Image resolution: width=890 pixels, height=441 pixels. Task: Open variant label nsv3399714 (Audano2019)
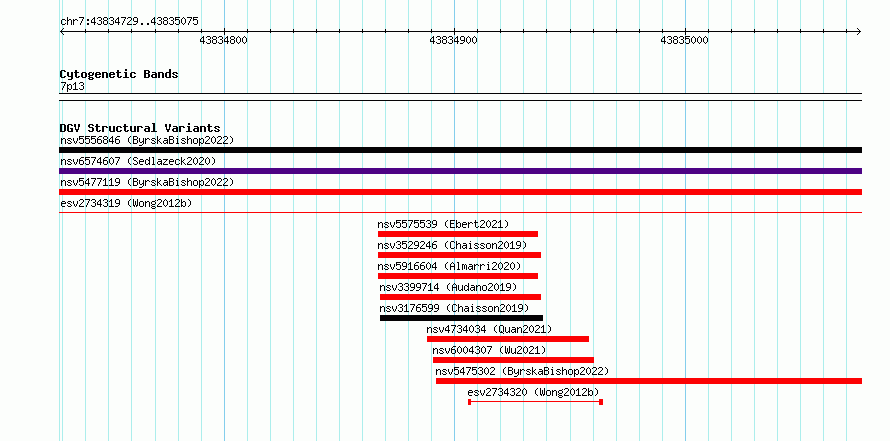[448, 287]
